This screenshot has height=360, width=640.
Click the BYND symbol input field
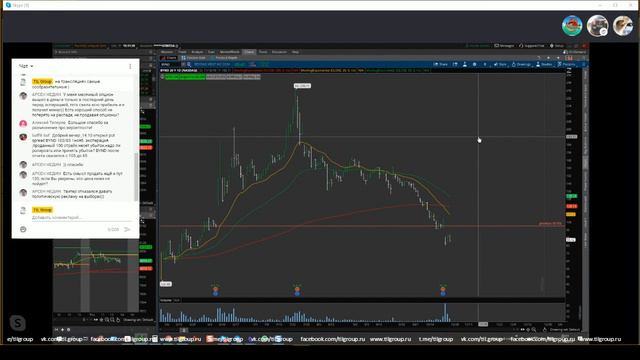[x=170, y=64]
